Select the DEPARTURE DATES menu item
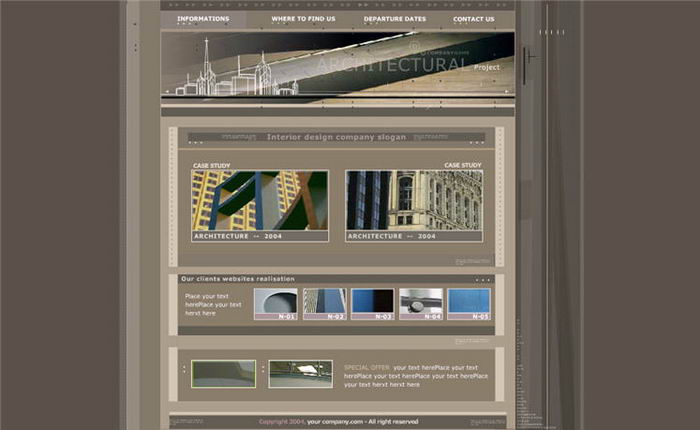This screenshot has width=700, height=430. click(x=394, y=19)
